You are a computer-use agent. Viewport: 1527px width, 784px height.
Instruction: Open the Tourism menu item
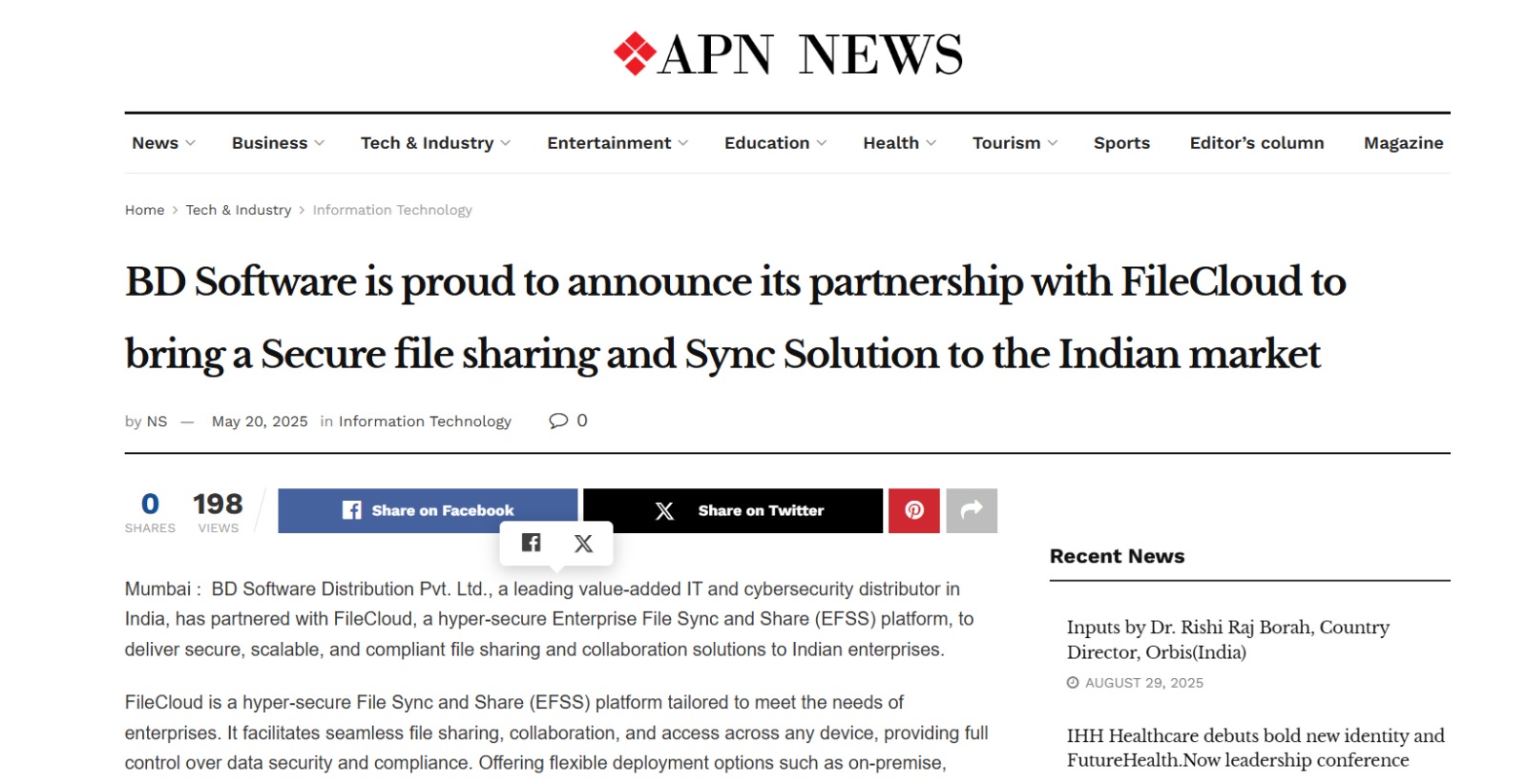pyautogui.click(x=1006, y=143)
